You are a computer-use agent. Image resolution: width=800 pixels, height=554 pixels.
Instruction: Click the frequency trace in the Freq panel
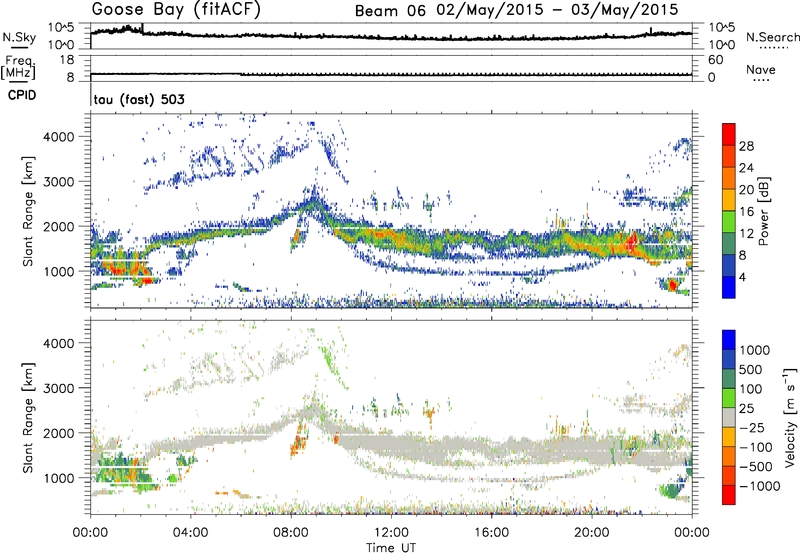[x=391, y=75]
